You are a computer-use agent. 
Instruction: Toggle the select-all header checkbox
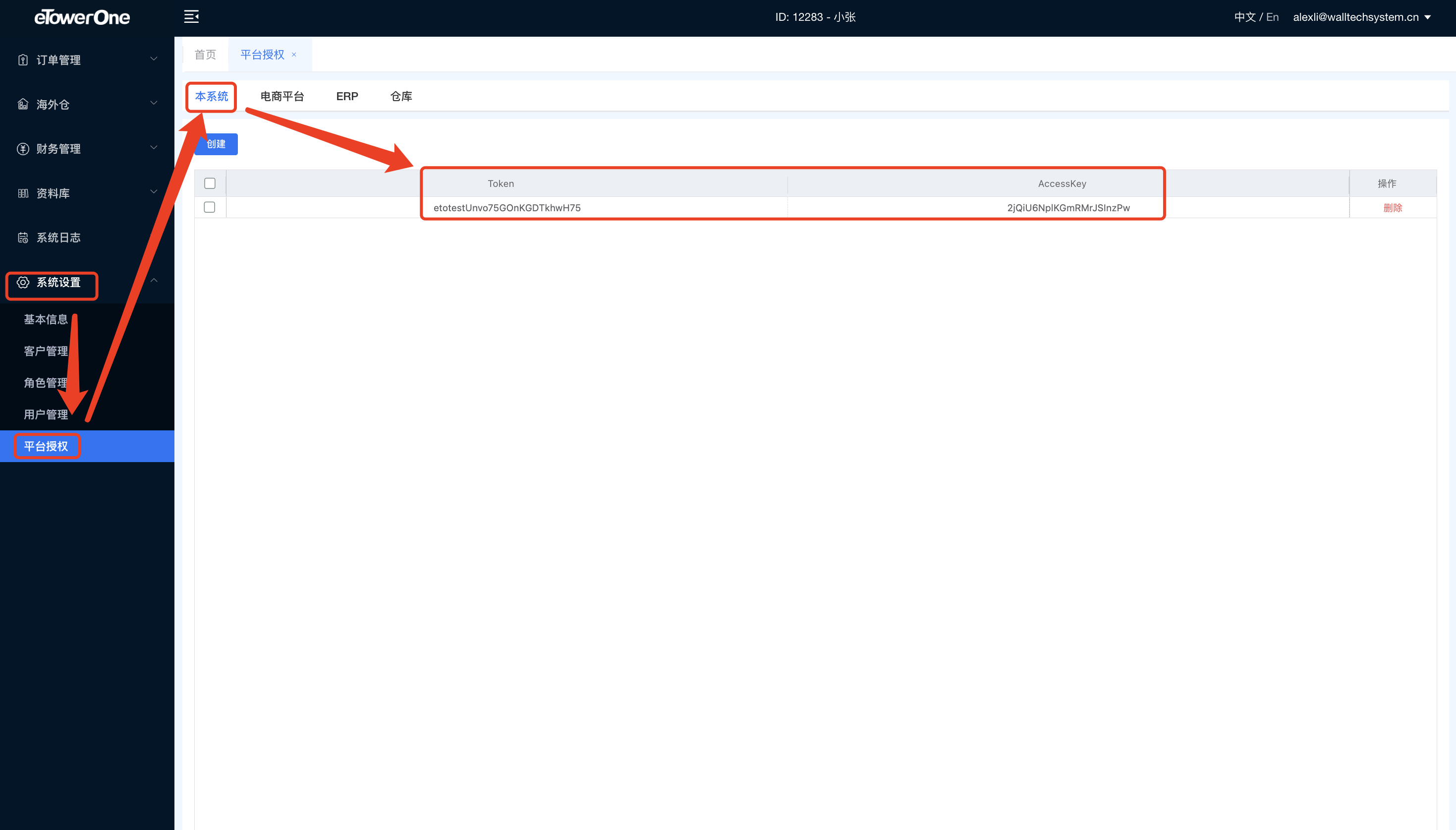[x=210, y=183]
